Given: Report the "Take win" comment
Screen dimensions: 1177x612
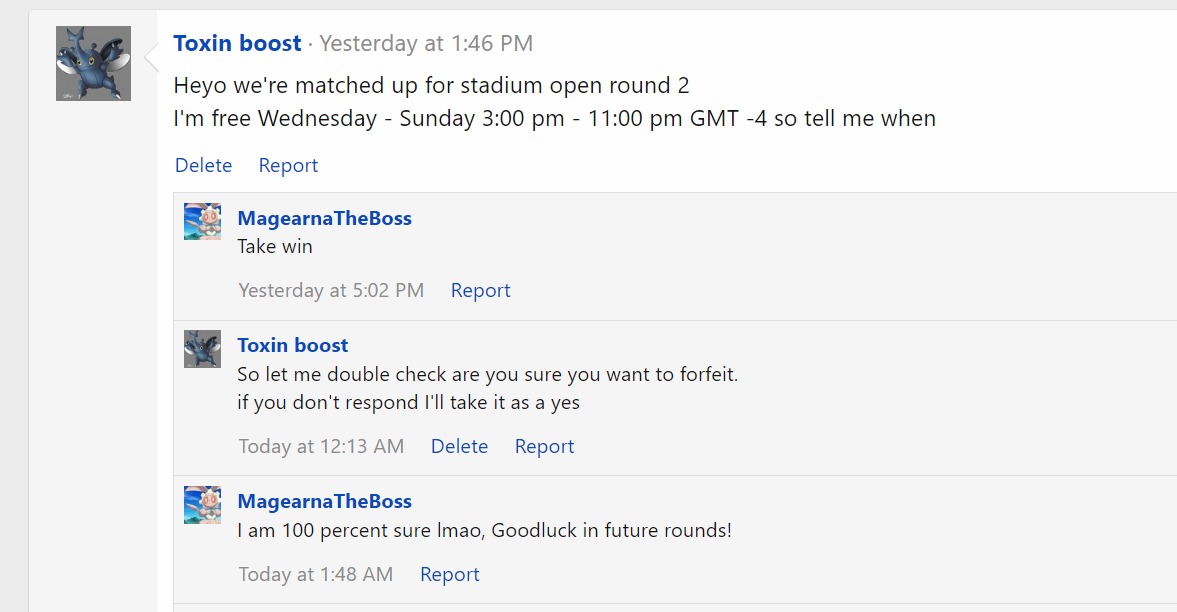Looking at the screenshot, I should [480, 290].
